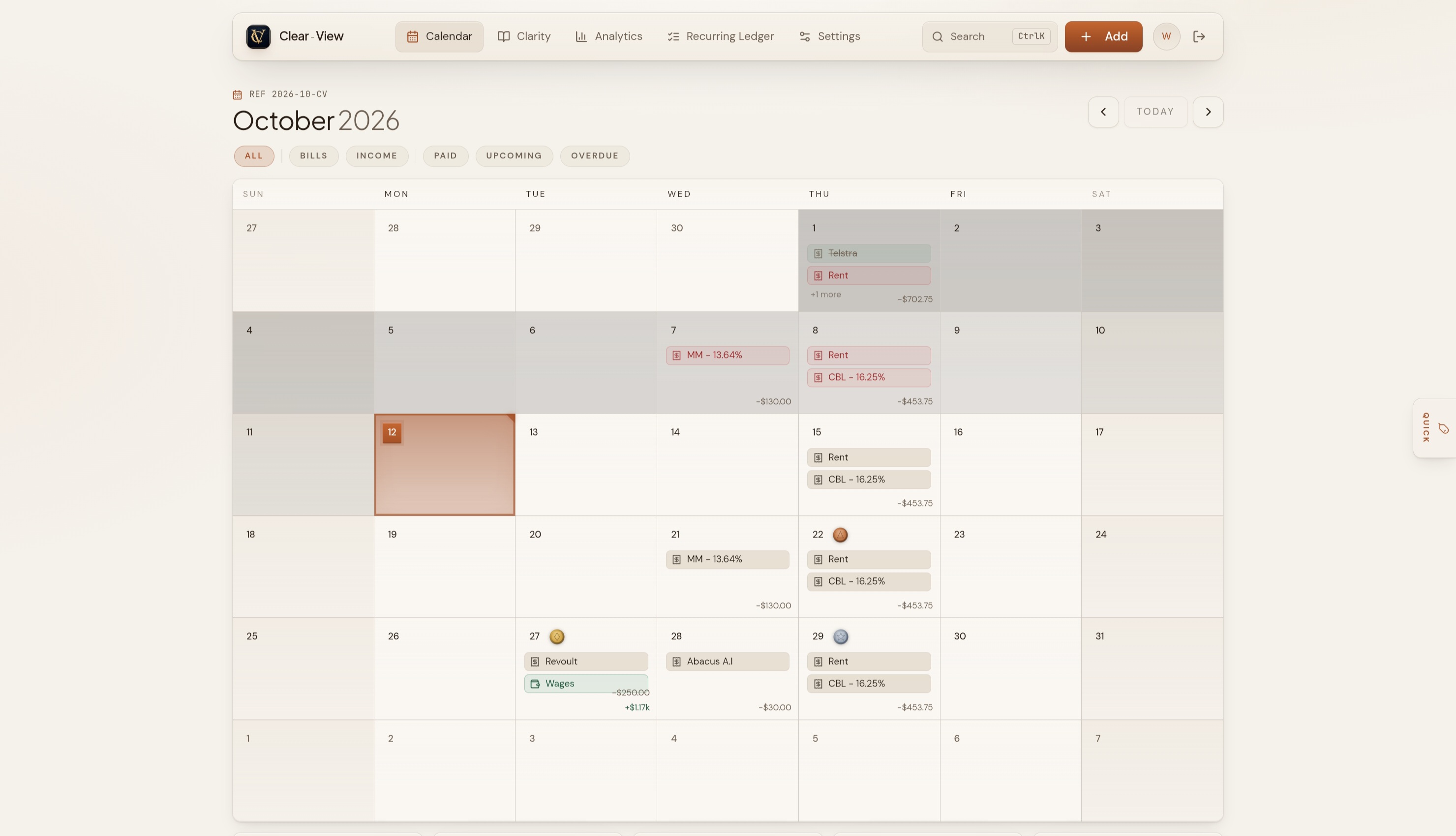Click the gold diamond badge on October 27
Screen dimensions: 1456x836
point(556,637)
